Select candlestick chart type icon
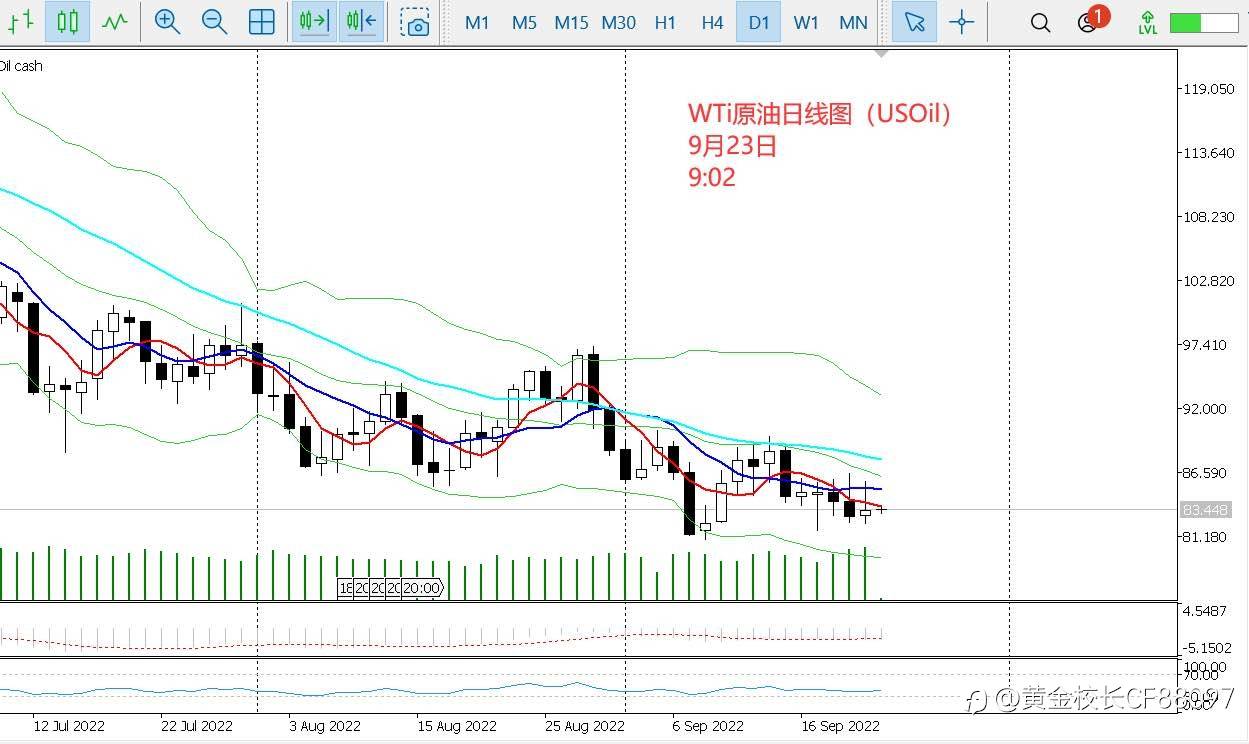The width and height of the screenshot is (1249, 744). pos(67,21)
